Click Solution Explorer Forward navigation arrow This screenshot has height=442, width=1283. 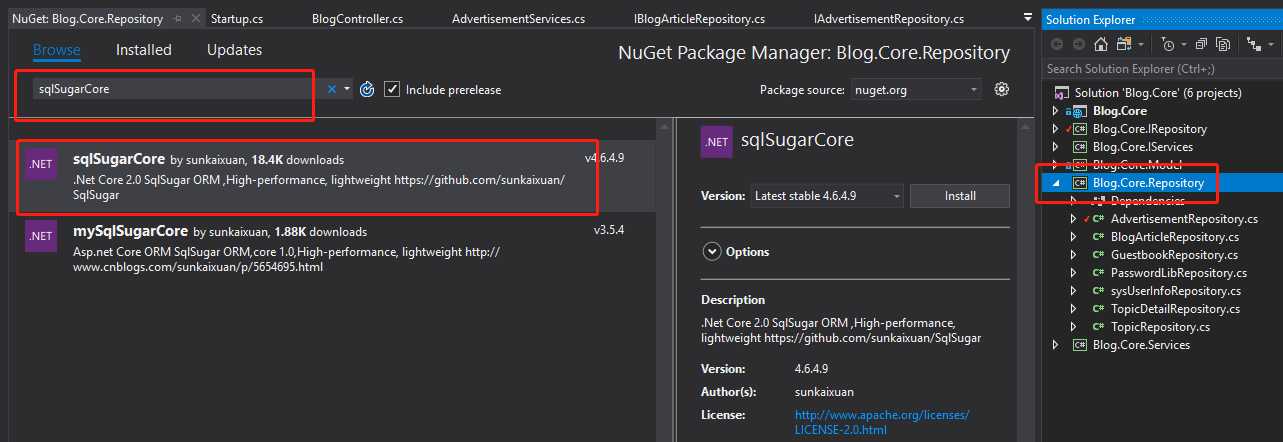(x=1079, y=44)
